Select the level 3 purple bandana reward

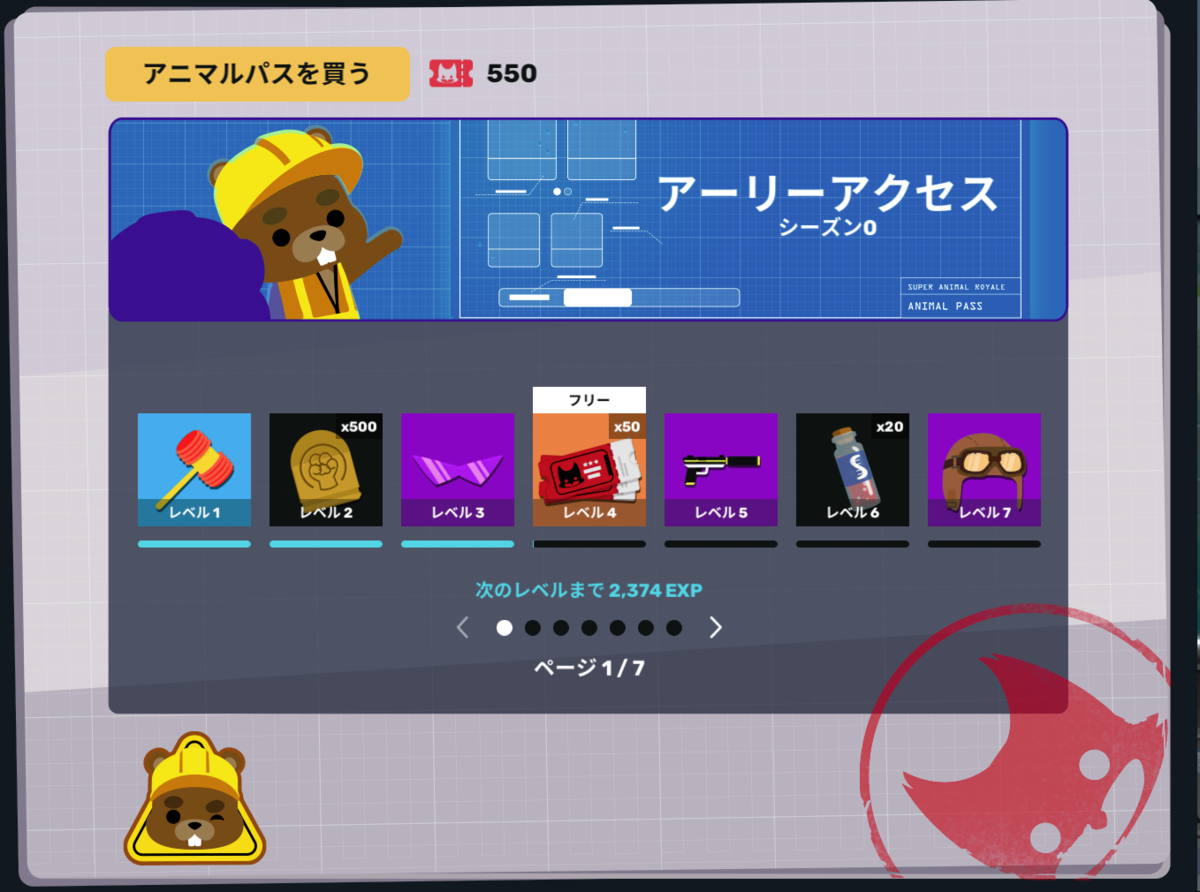tap(458, 469)
